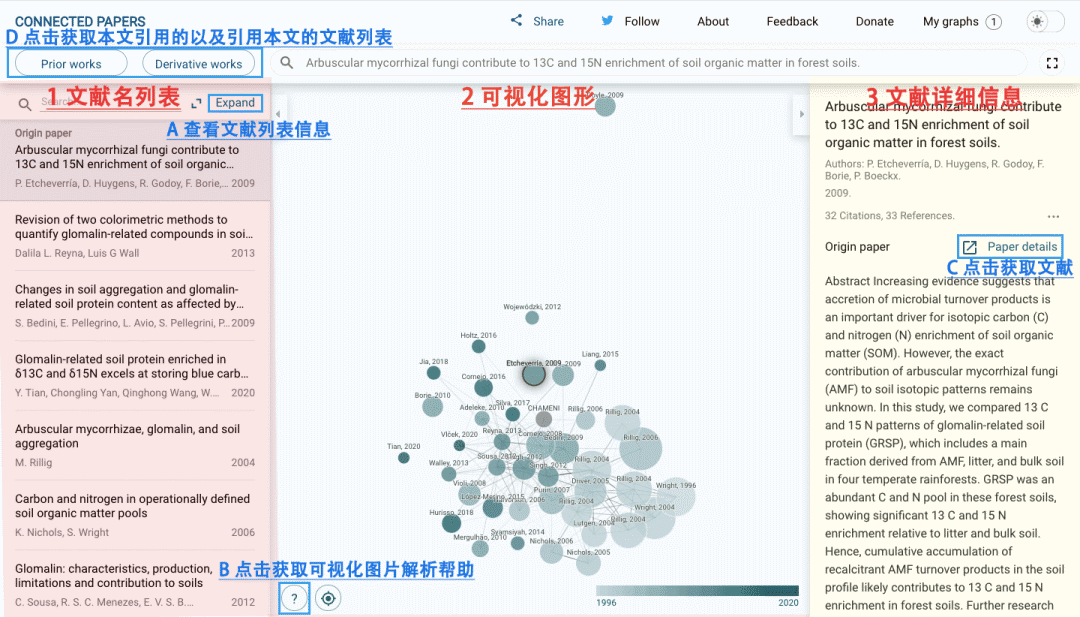
Task: Collapse the right details panel arrow
Action: (x=801, y=114)
